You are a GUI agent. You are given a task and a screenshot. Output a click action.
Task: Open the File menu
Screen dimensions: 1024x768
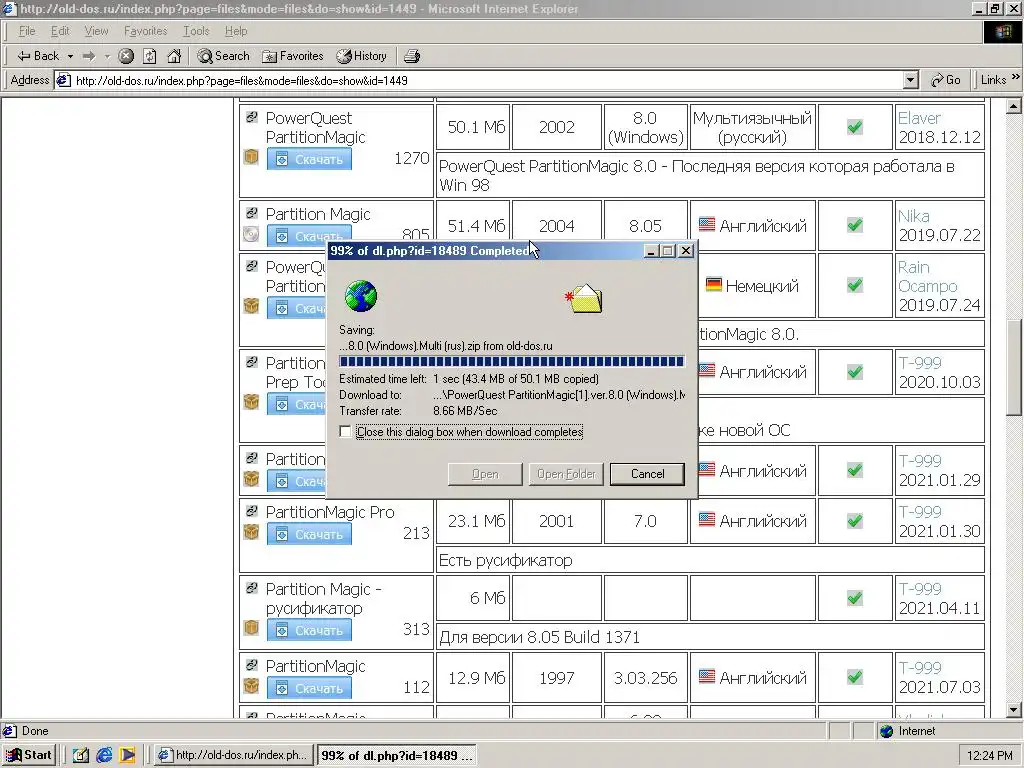point(27,31)
